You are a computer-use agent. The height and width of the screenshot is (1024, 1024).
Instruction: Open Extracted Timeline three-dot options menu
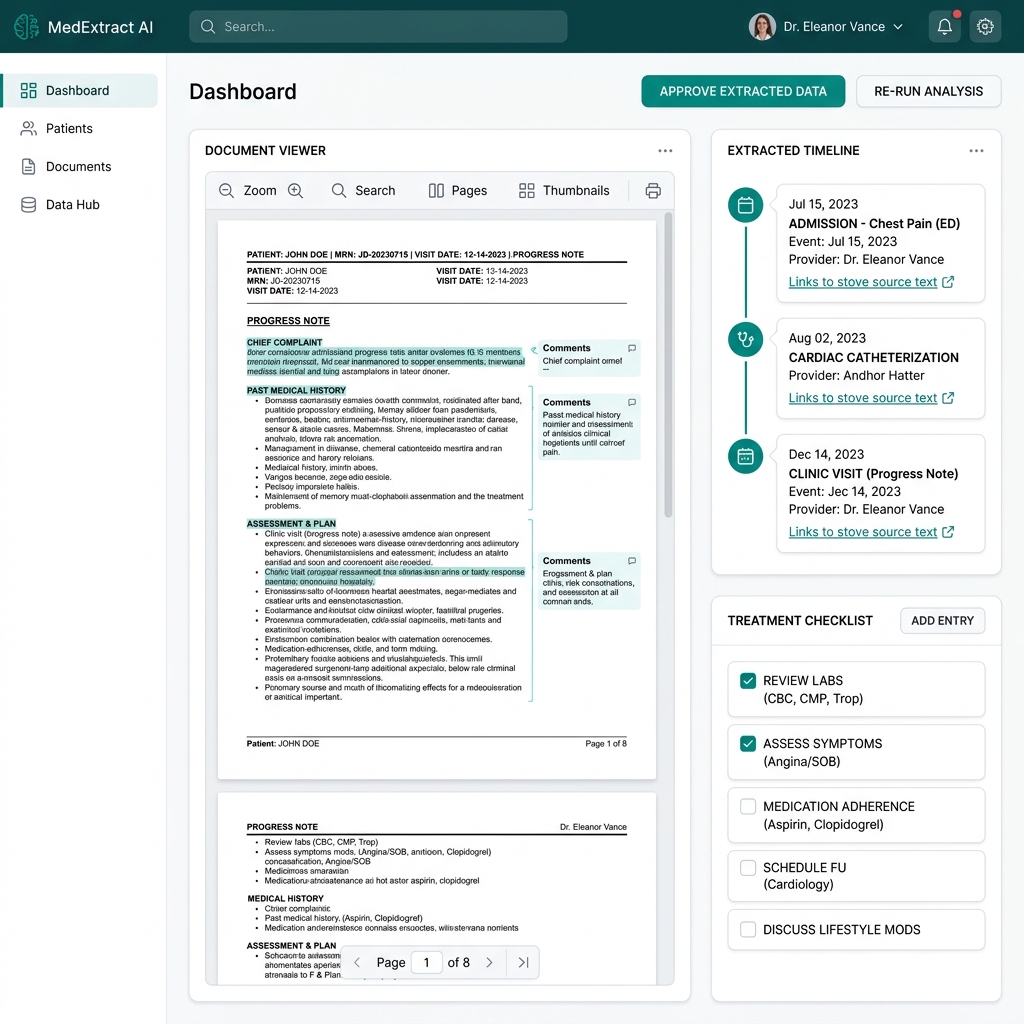click(976, 151)
